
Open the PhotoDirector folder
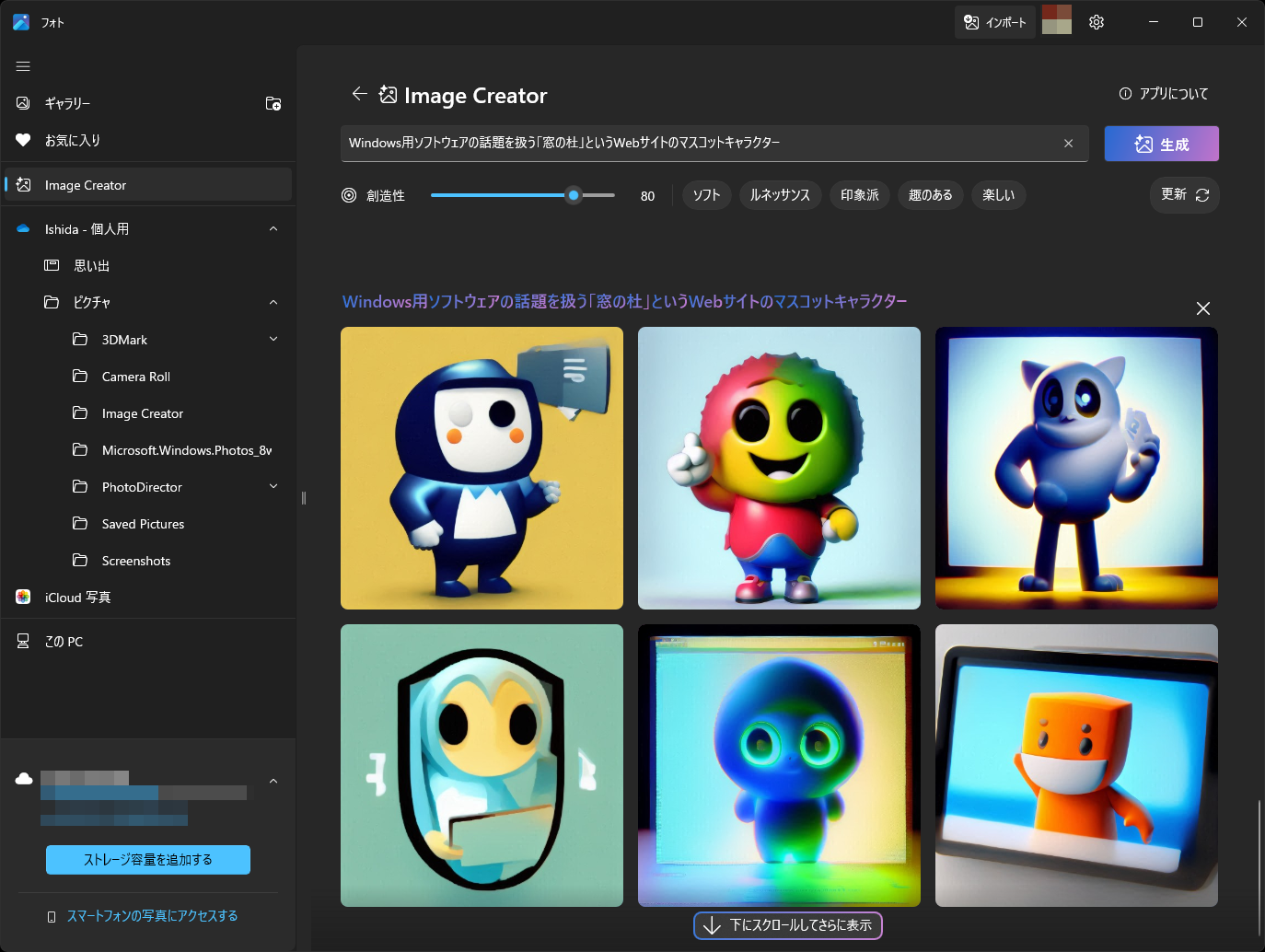click(x=142, y=487)
